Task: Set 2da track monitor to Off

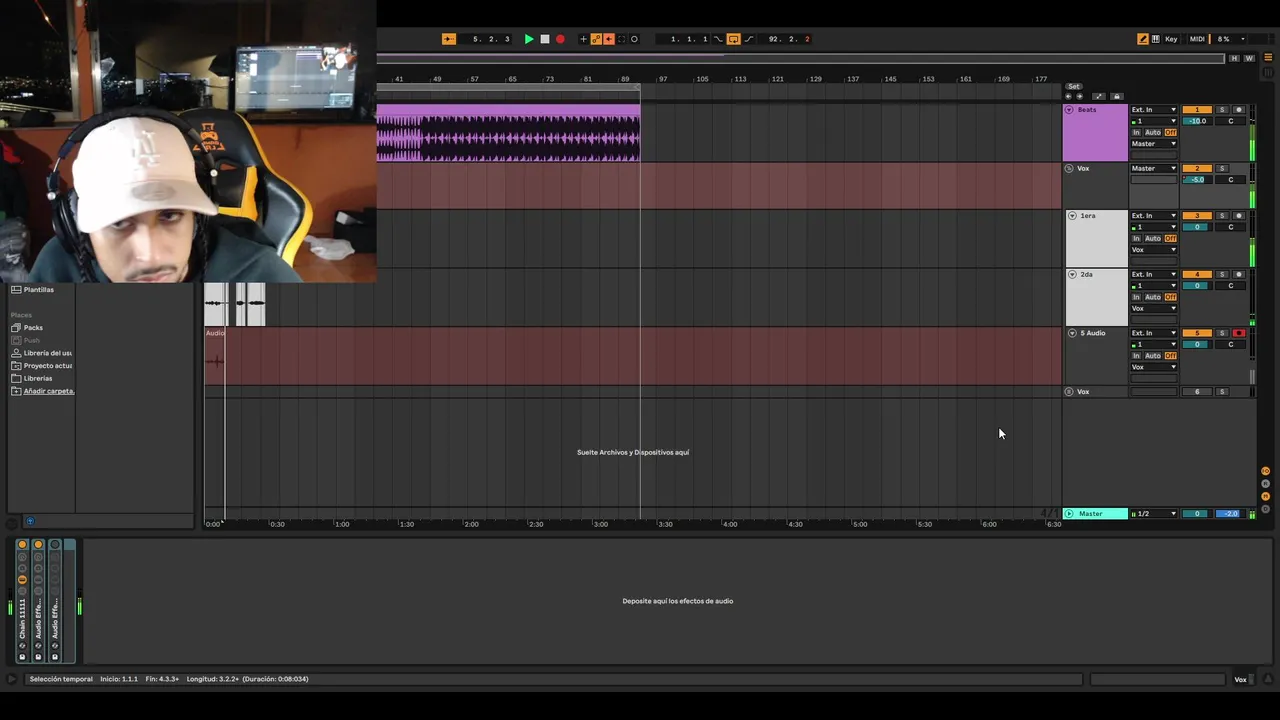Action: point(1171,297)
